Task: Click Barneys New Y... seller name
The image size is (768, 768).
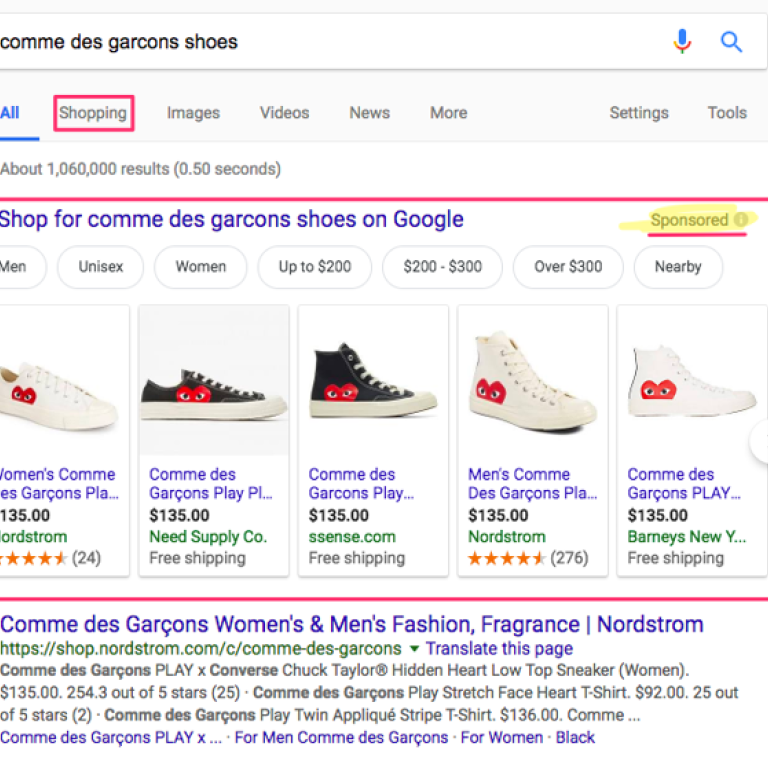Action: coord(687,537)
